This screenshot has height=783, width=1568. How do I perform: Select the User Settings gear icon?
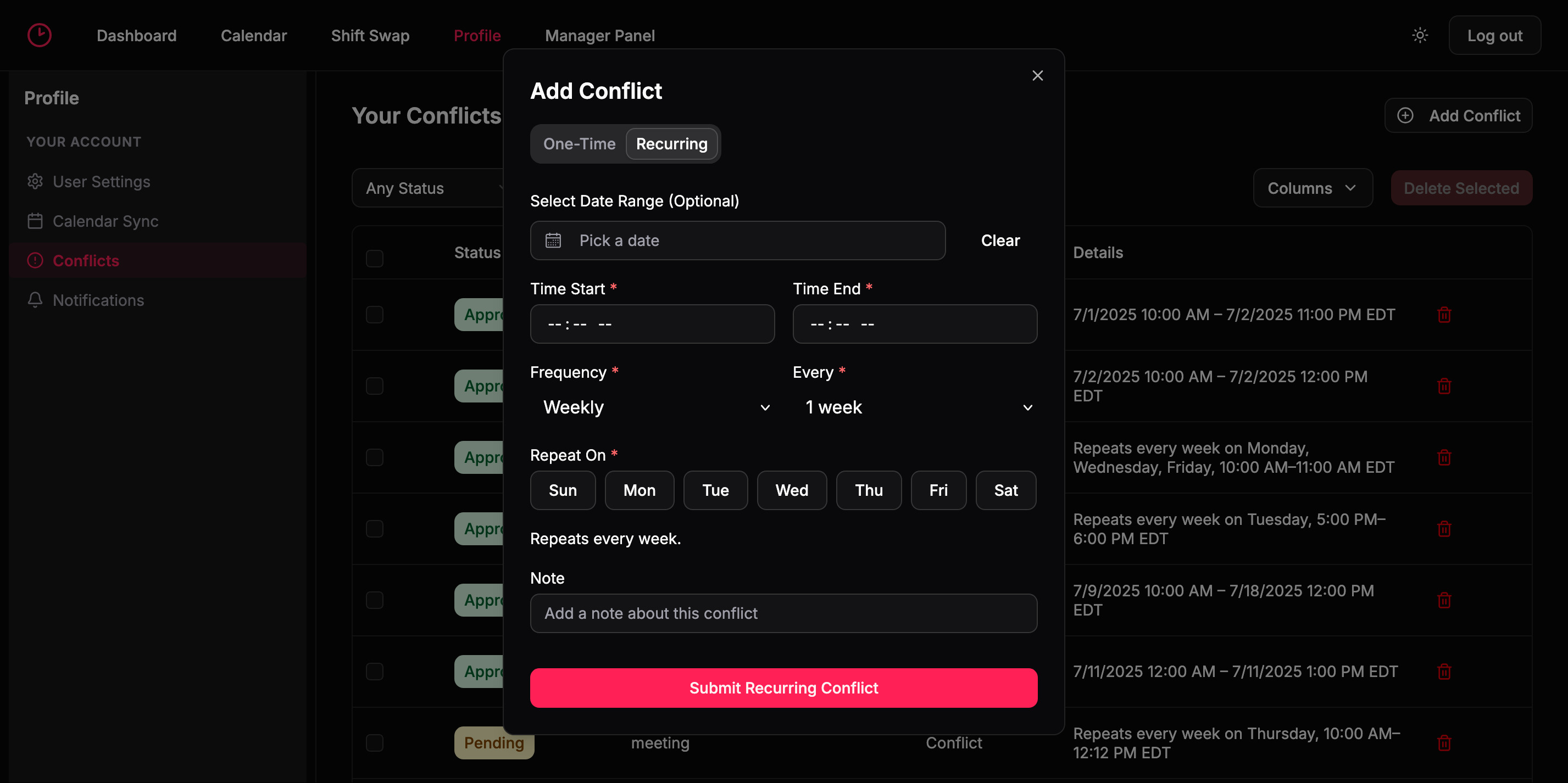pos(35,181)
